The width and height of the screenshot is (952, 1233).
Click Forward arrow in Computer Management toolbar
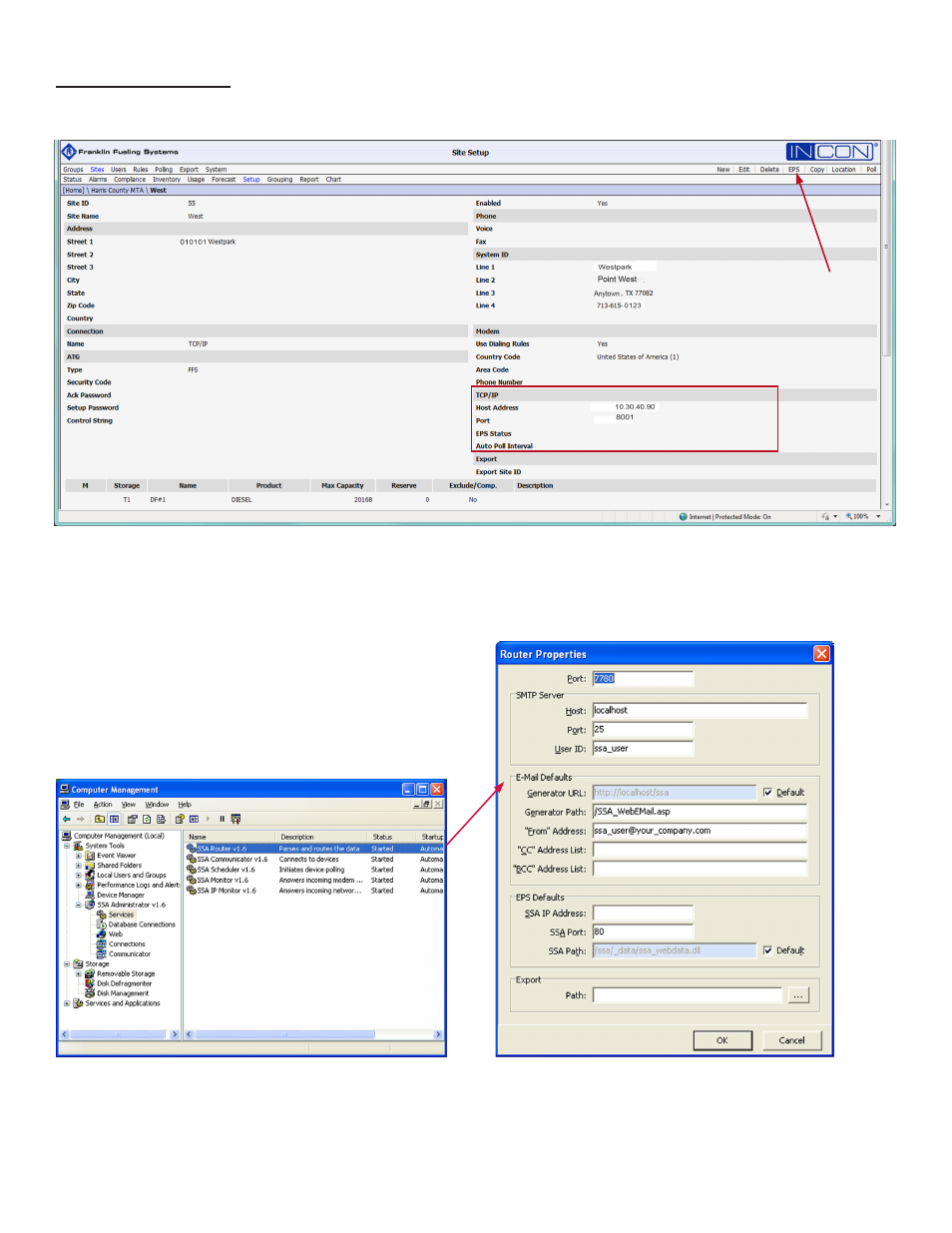point(81,819)
